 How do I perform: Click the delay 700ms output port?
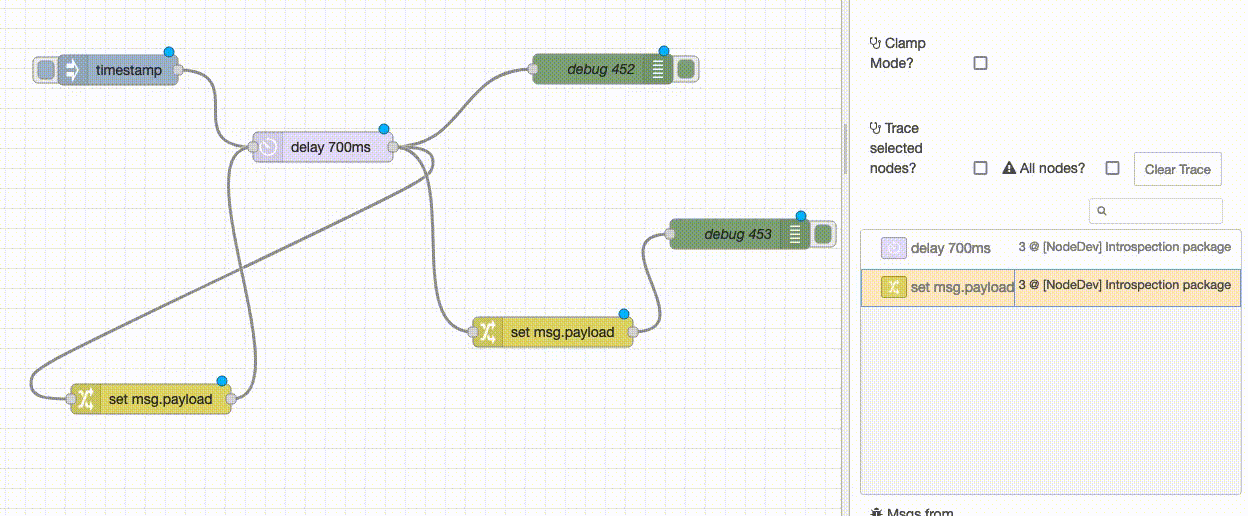[392, 148]
